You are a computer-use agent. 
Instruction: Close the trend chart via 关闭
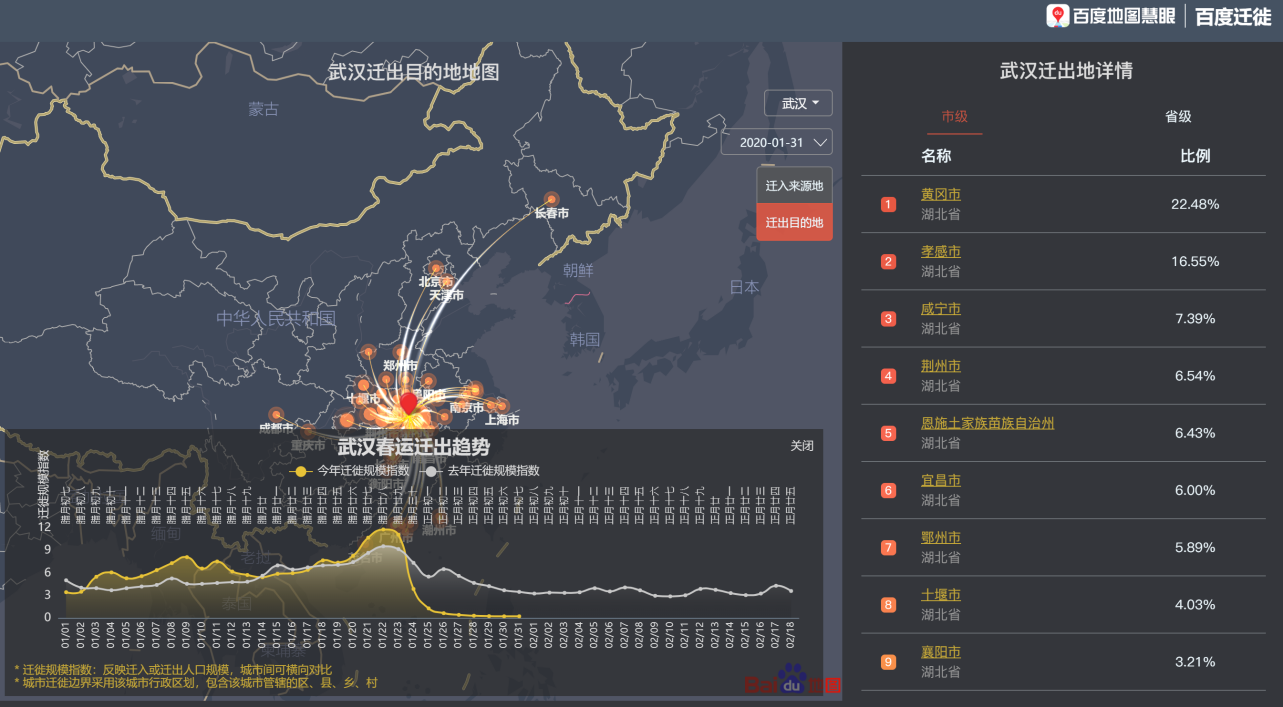tap(802, 446)
